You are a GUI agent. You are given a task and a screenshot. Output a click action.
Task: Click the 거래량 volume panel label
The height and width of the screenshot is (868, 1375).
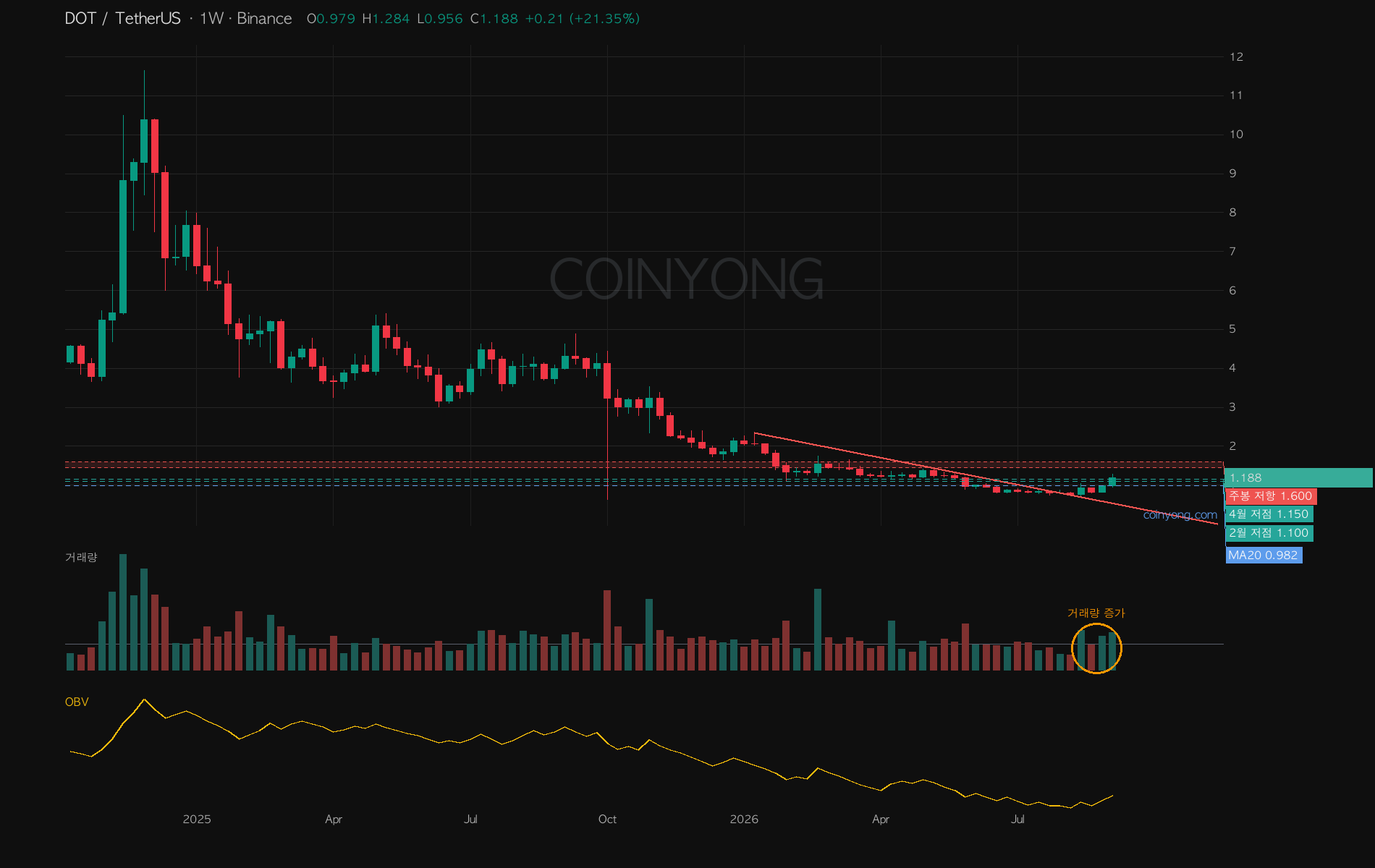tap(81, 557)
